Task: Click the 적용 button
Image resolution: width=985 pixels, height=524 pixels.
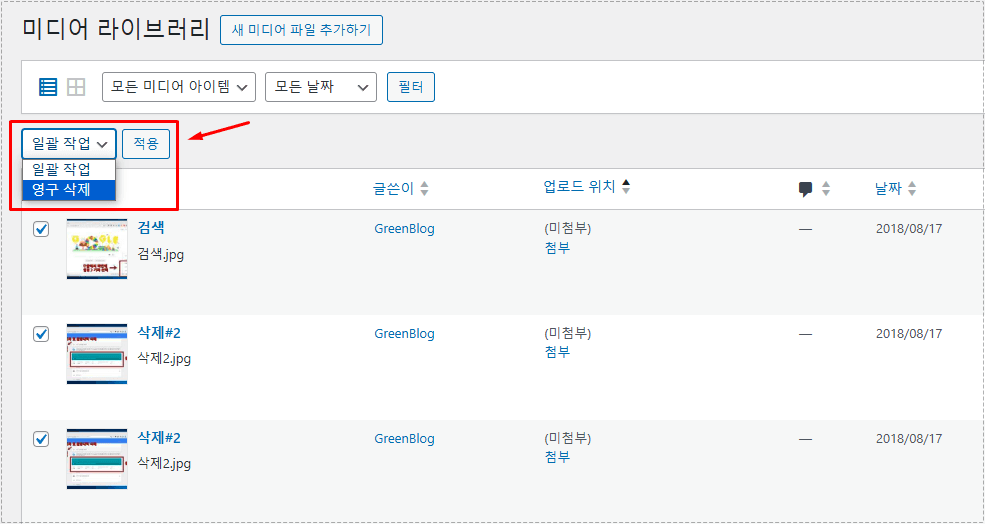Action: tap(146, 144)
